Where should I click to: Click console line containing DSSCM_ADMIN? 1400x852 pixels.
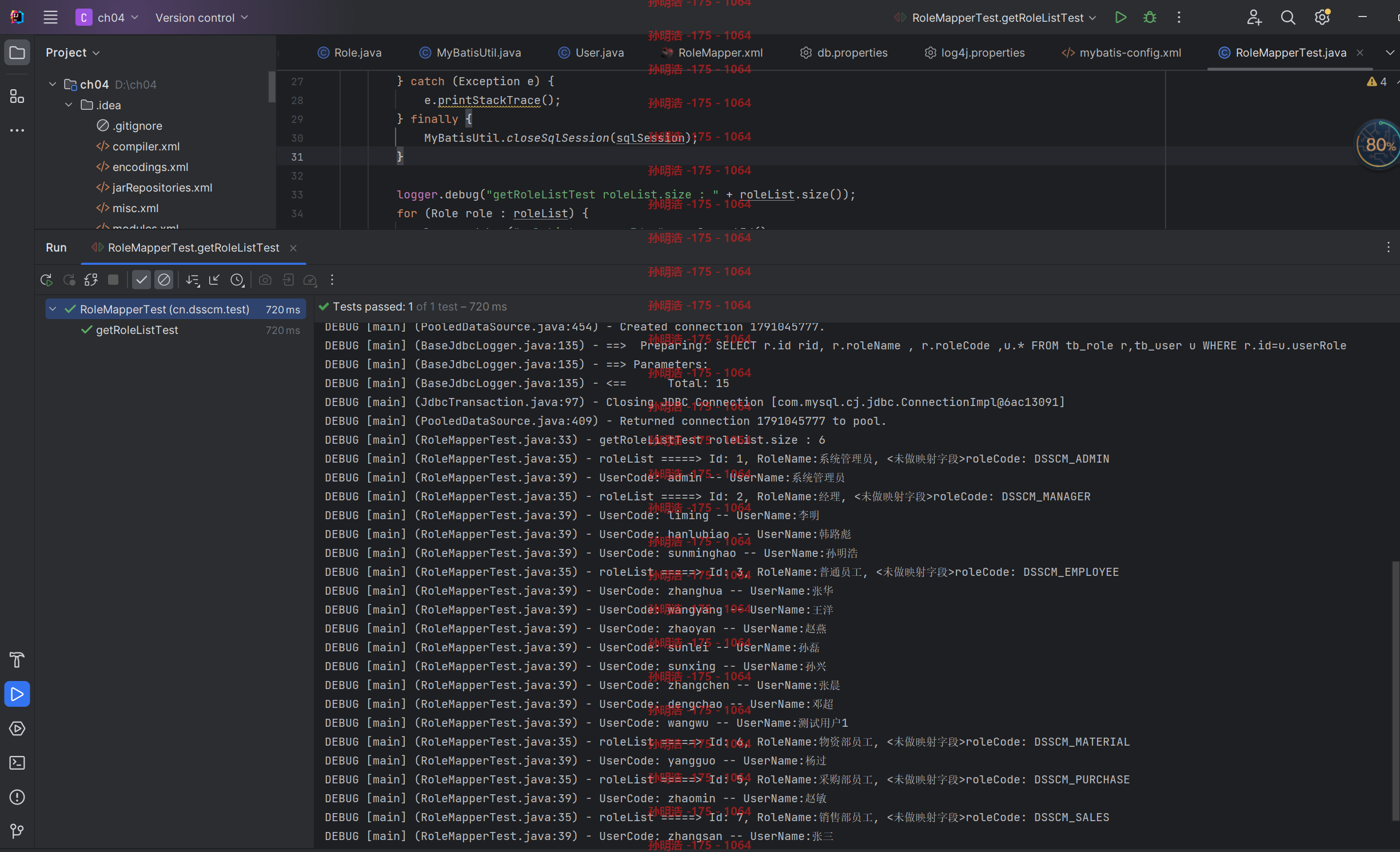(x=717, y=459)
